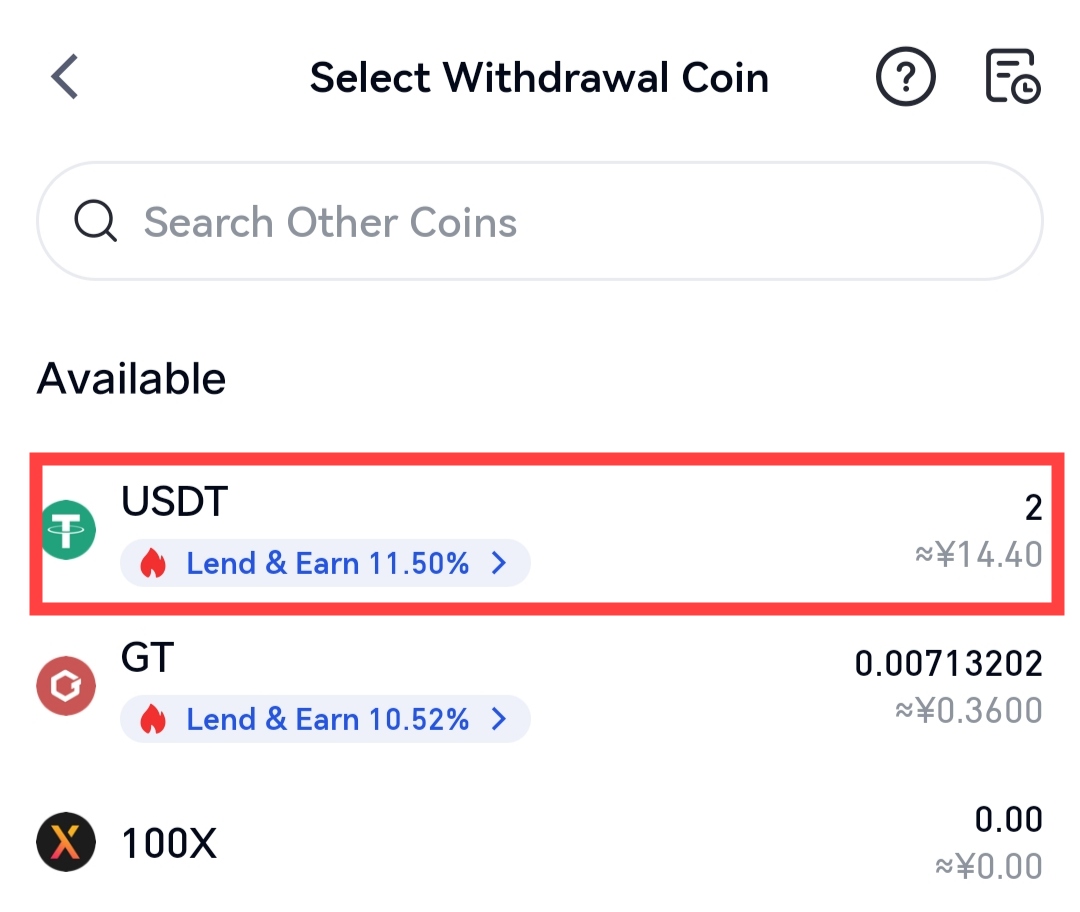Tap the search magnifier icon
This screenshot has width=1080, height=912.
point(95,221)
